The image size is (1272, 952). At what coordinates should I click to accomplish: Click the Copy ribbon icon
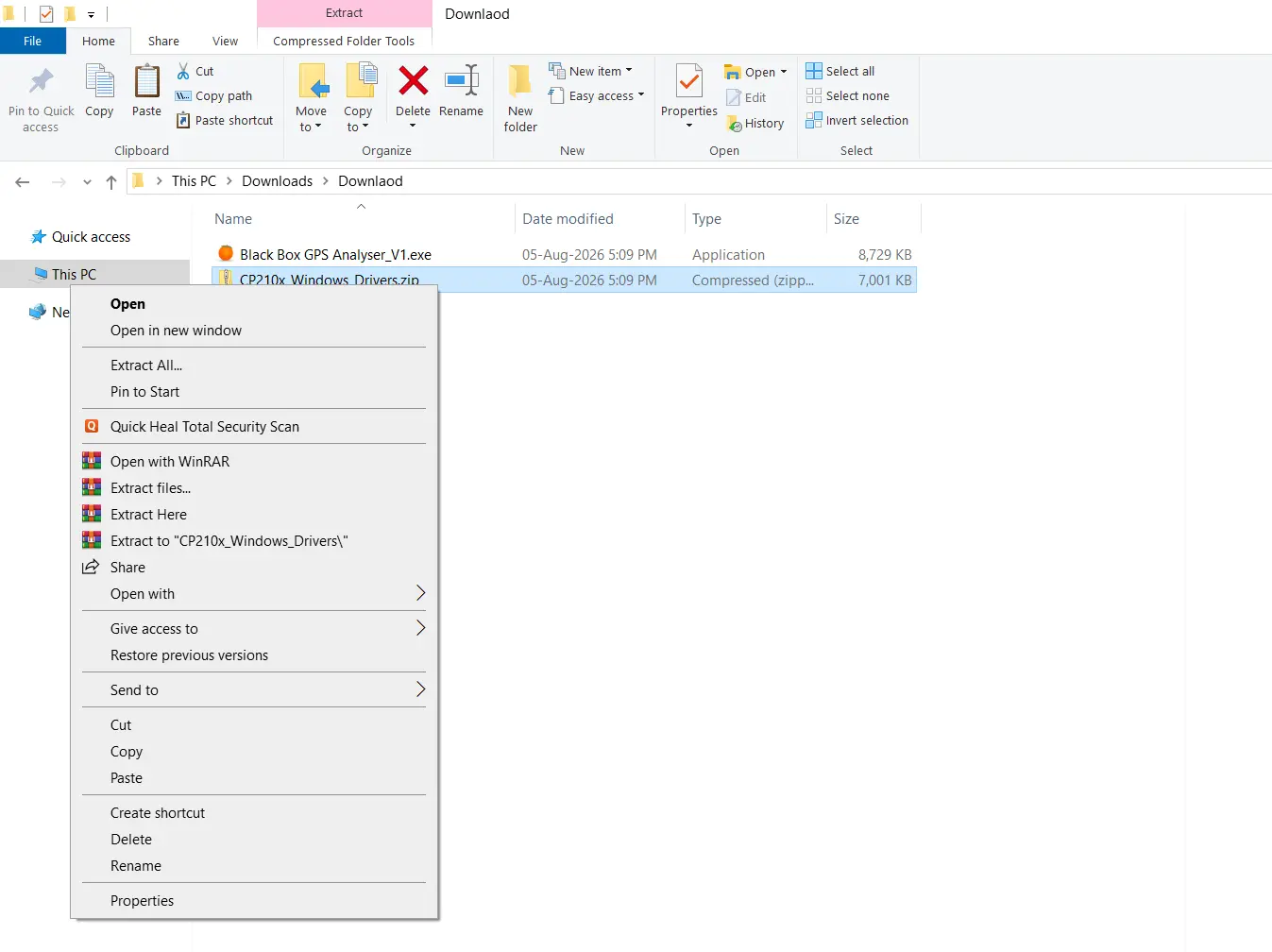click(99, 82)
